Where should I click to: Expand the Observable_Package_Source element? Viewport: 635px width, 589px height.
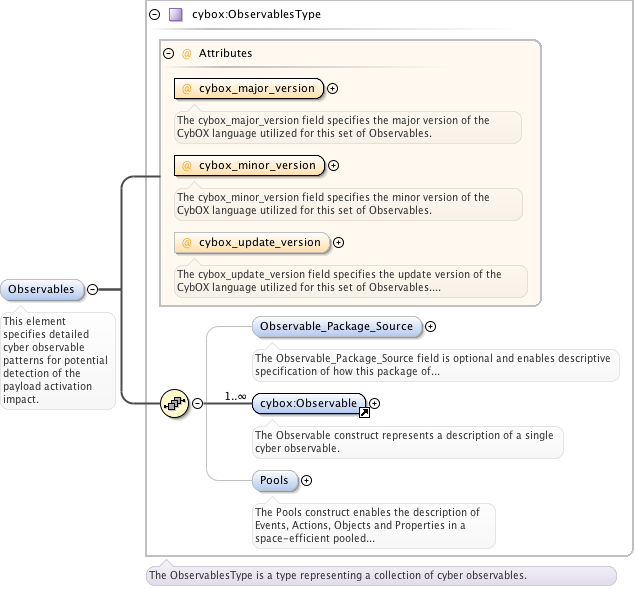(x=431, y=326)
